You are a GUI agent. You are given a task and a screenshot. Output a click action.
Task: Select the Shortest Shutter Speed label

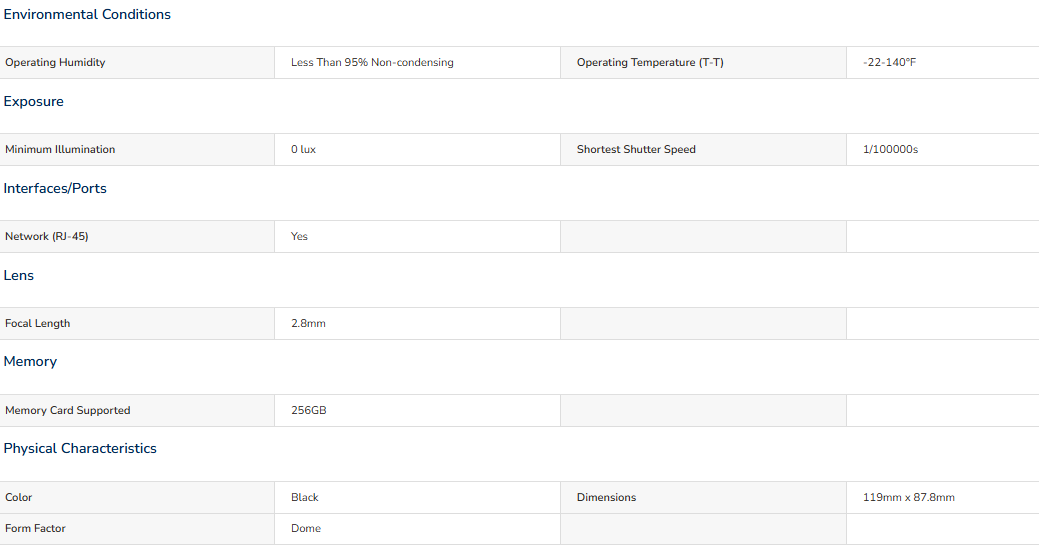636,149
